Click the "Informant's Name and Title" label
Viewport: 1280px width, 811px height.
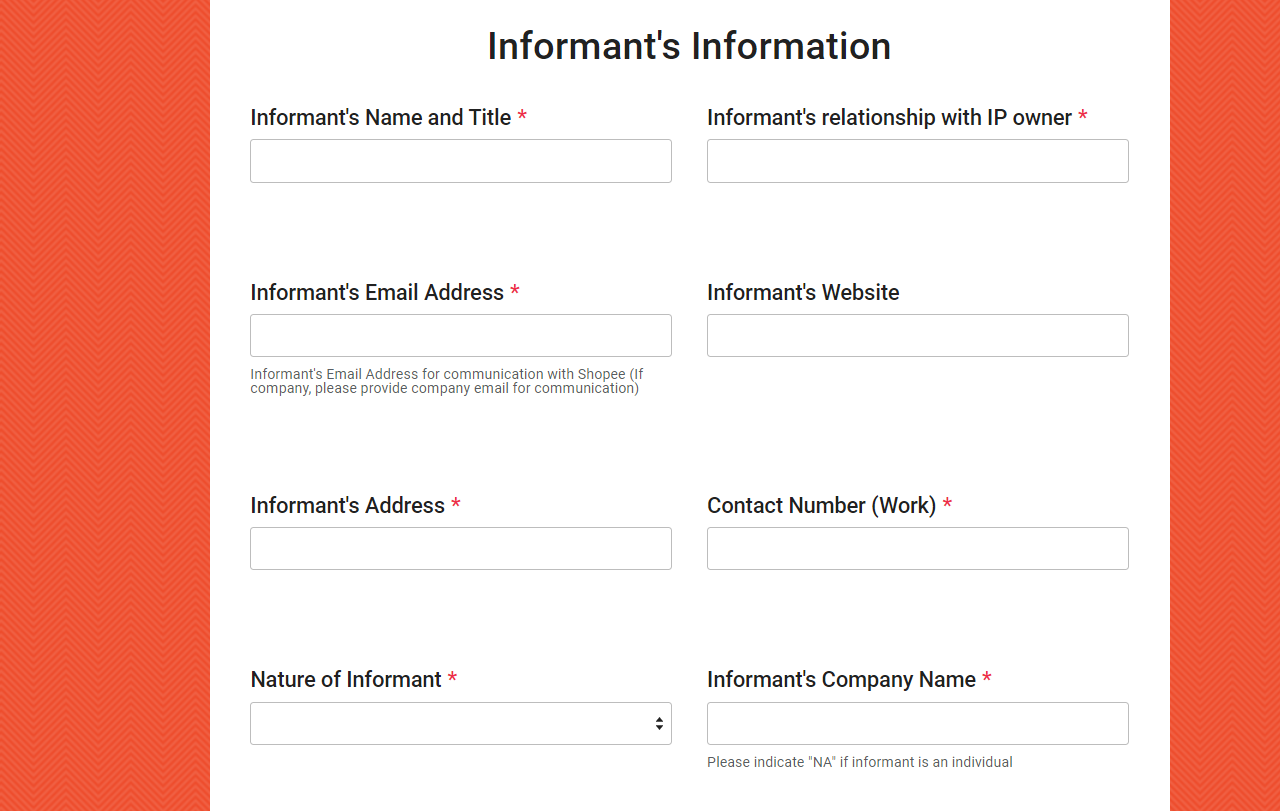380,118
